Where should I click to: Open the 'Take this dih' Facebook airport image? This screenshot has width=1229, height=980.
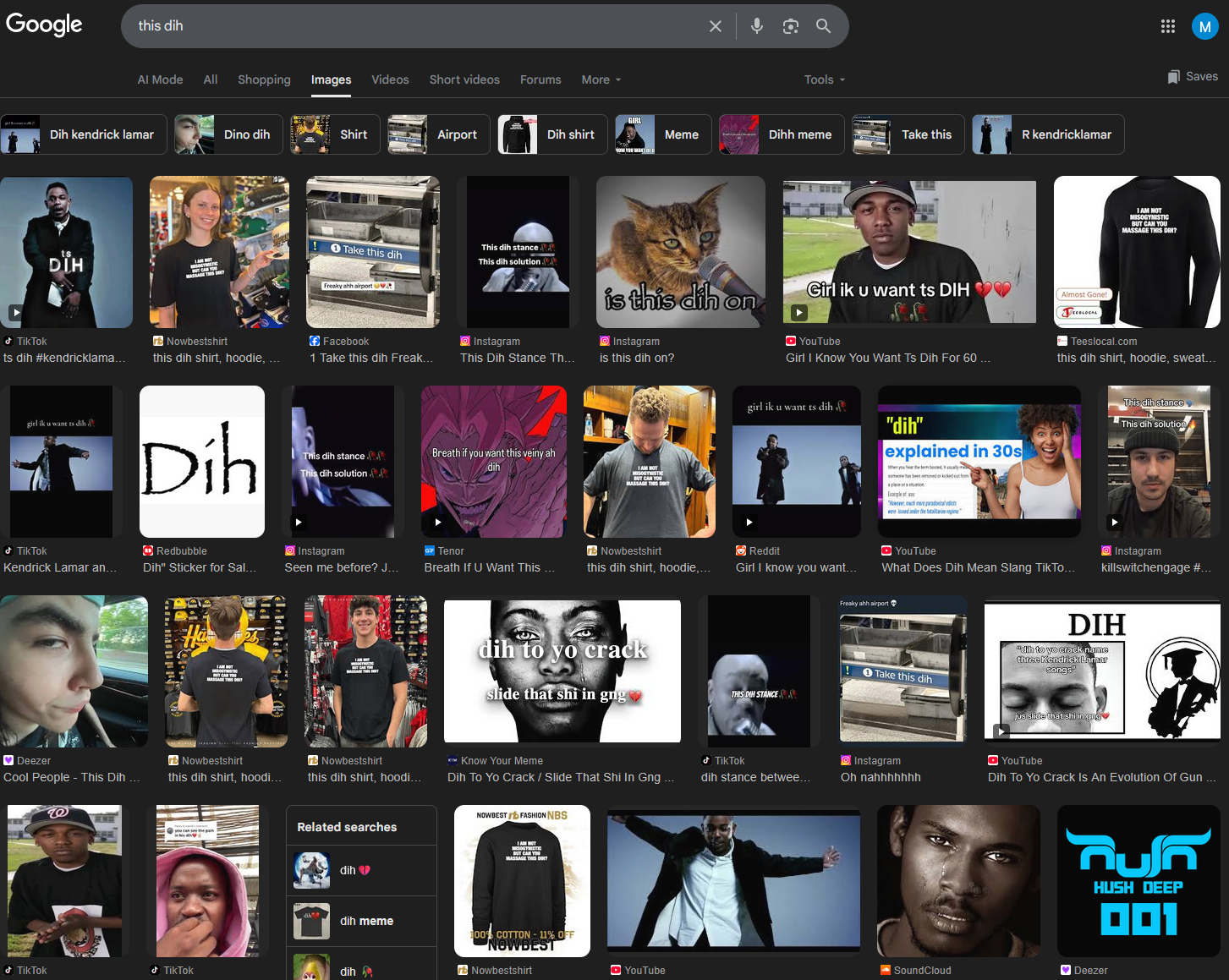(x=373, y=252)
